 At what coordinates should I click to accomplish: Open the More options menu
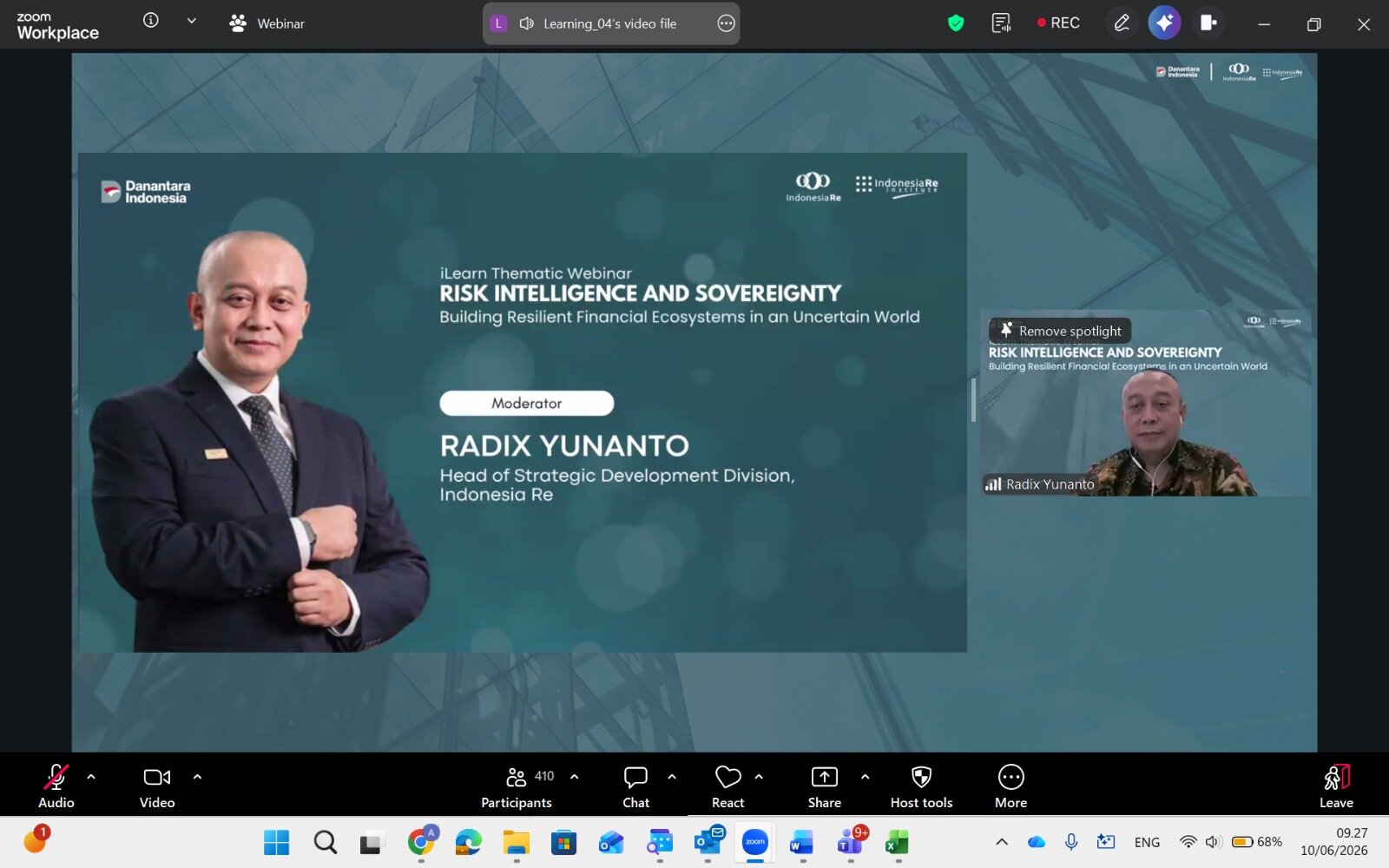1011,786
